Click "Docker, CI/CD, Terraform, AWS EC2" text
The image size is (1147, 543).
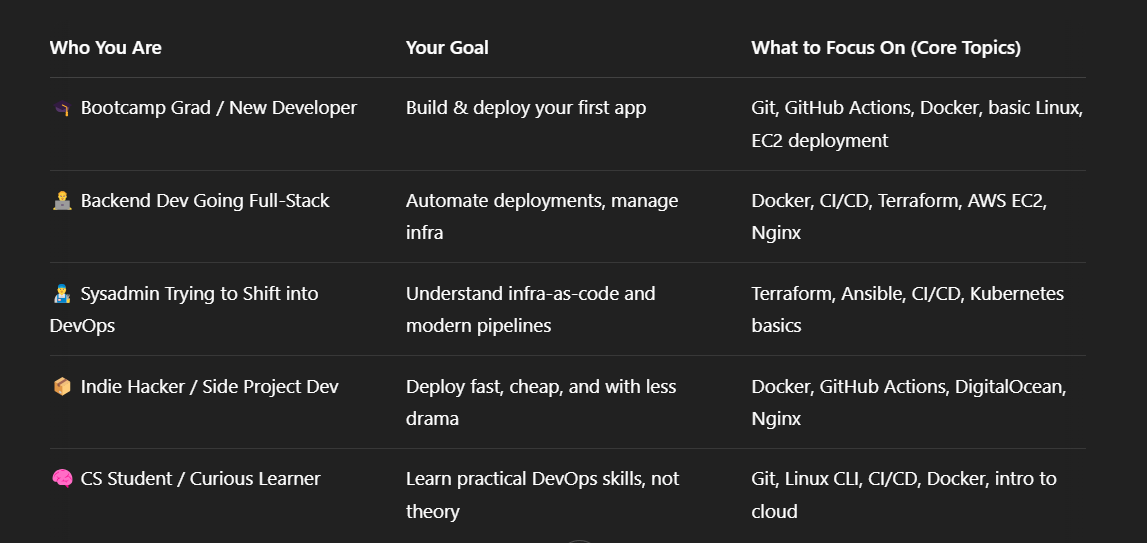click(899, 201)
